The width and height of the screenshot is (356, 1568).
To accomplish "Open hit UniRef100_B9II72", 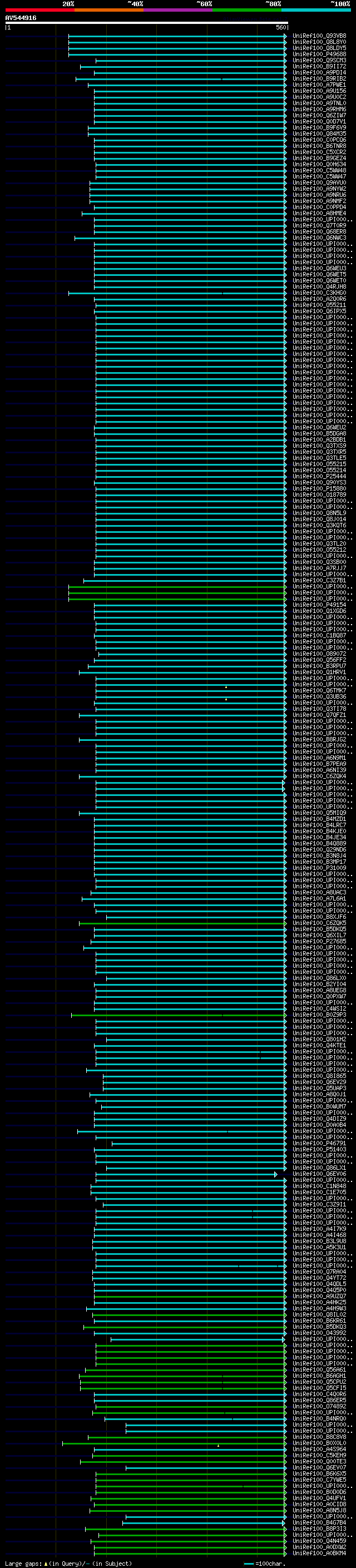I will [319, 66].
